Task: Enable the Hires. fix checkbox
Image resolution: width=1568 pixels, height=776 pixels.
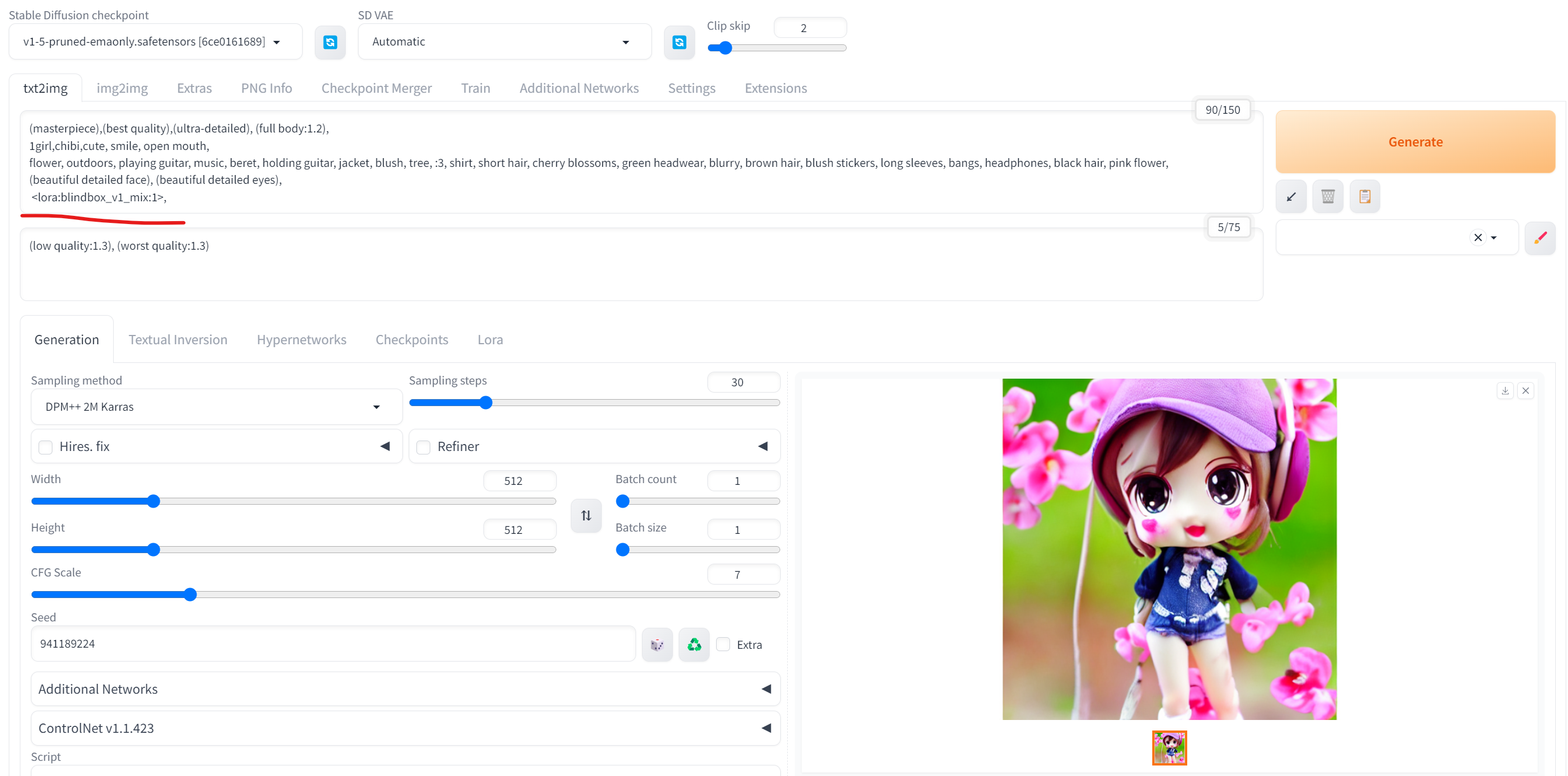Action: click(x=47, y=447)
